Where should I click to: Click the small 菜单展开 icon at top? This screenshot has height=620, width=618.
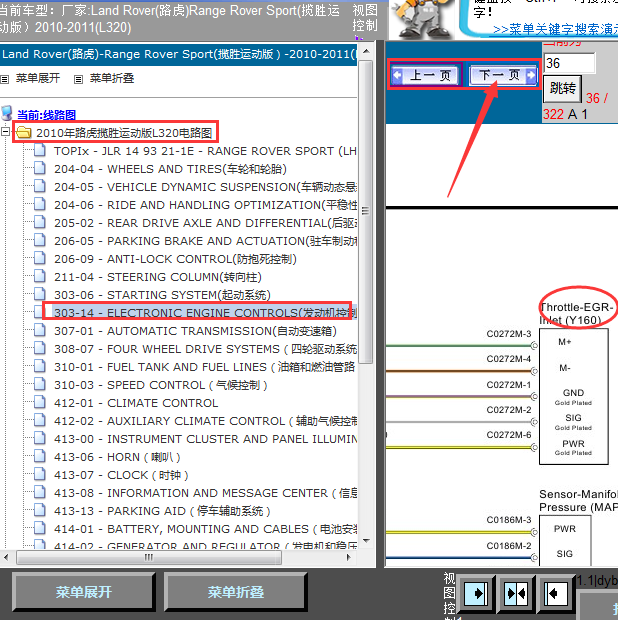pos(5,79)
